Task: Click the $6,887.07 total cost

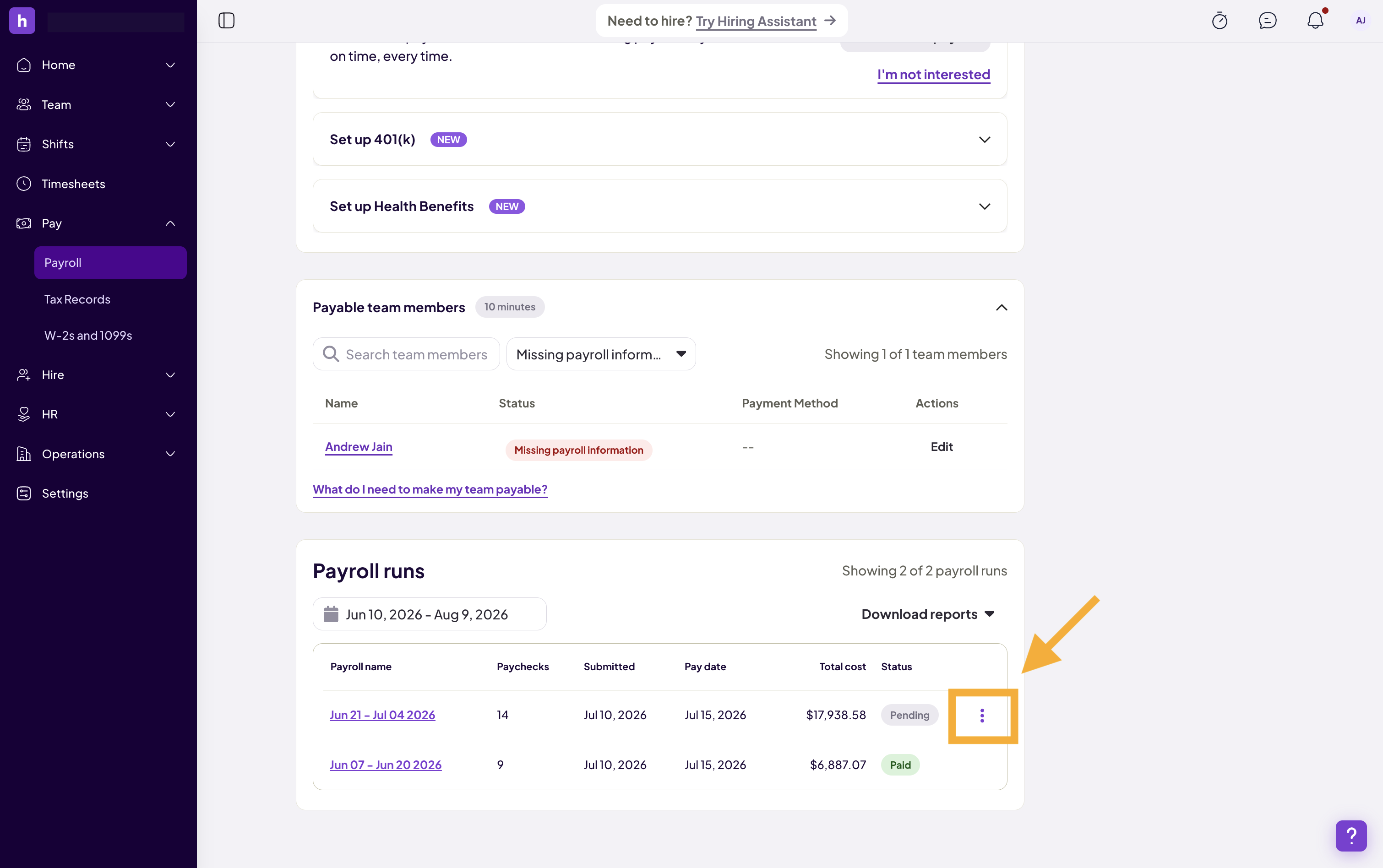Action: coord(837,765)
